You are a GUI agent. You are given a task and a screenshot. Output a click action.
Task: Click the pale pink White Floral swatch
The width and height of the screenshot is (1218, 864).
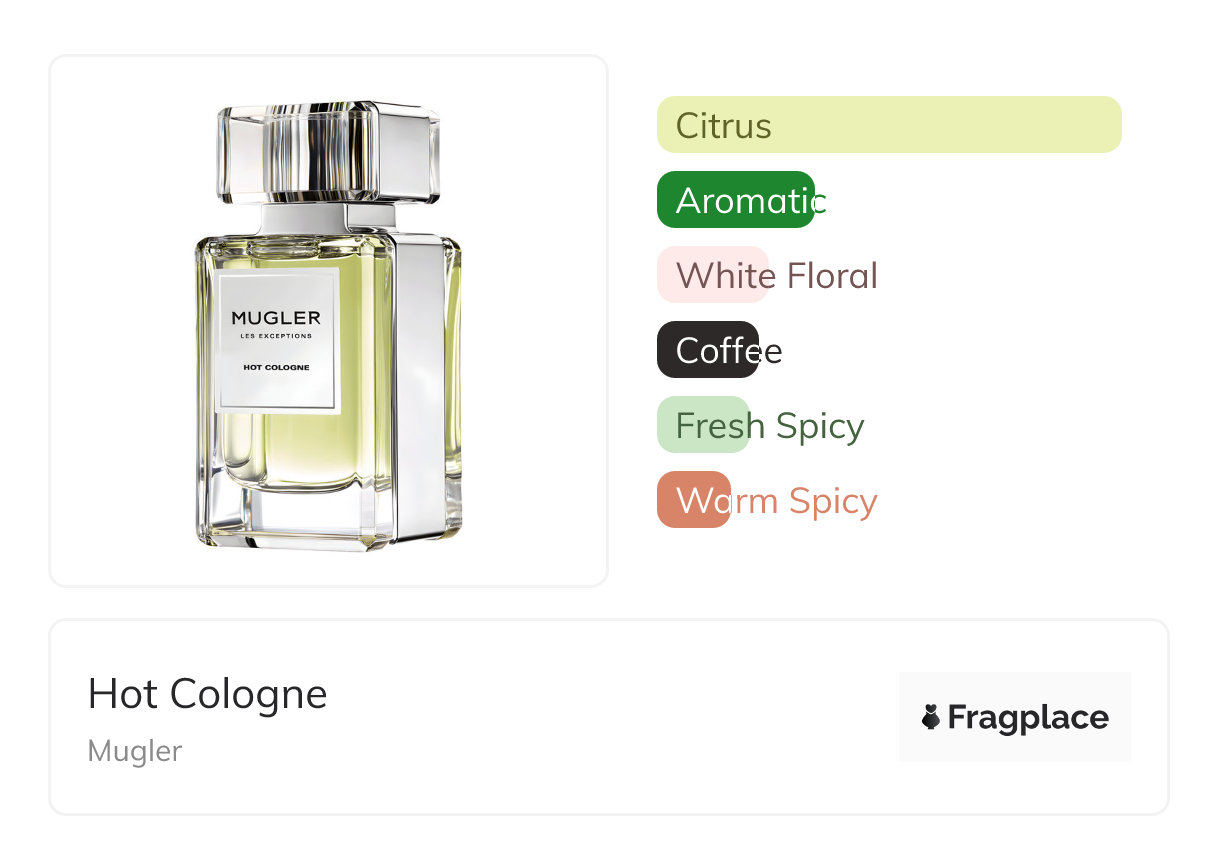712,275
